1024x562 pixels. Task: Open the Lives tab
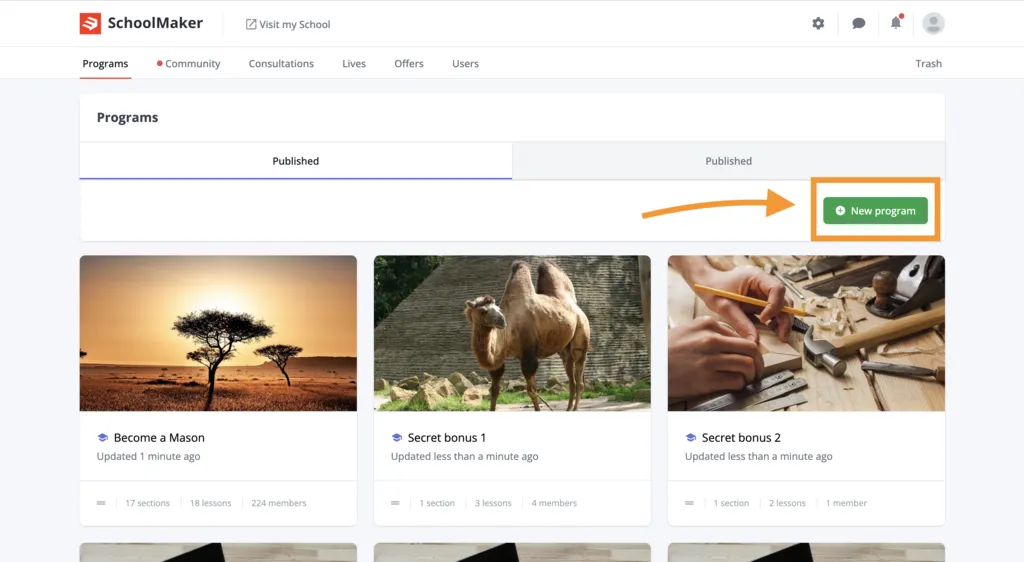(354, 63)
